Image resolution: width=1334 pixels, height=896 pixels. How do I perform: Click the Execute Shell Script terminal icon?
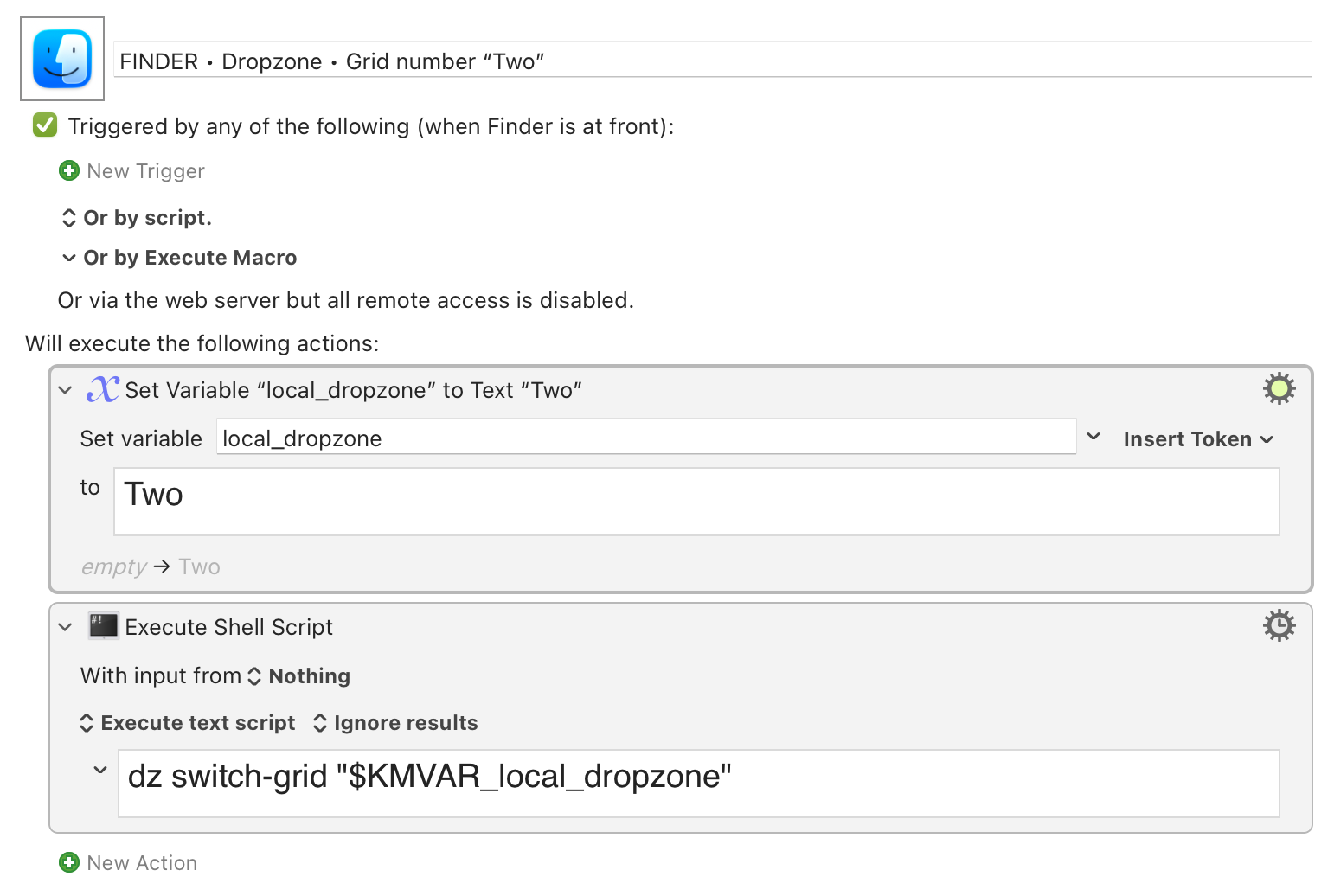click(x=104, y=626)
